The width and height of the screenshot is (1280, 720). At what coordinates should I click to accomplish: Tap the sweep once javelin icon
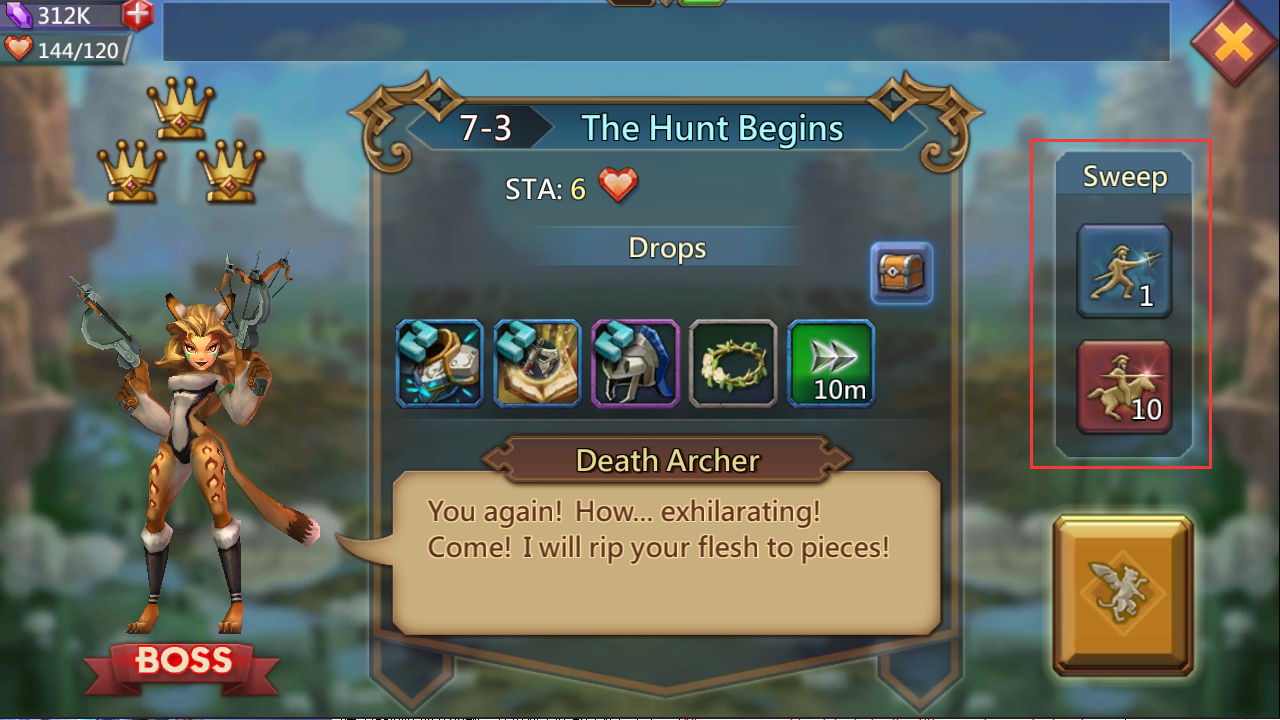tap(1124, 271)
